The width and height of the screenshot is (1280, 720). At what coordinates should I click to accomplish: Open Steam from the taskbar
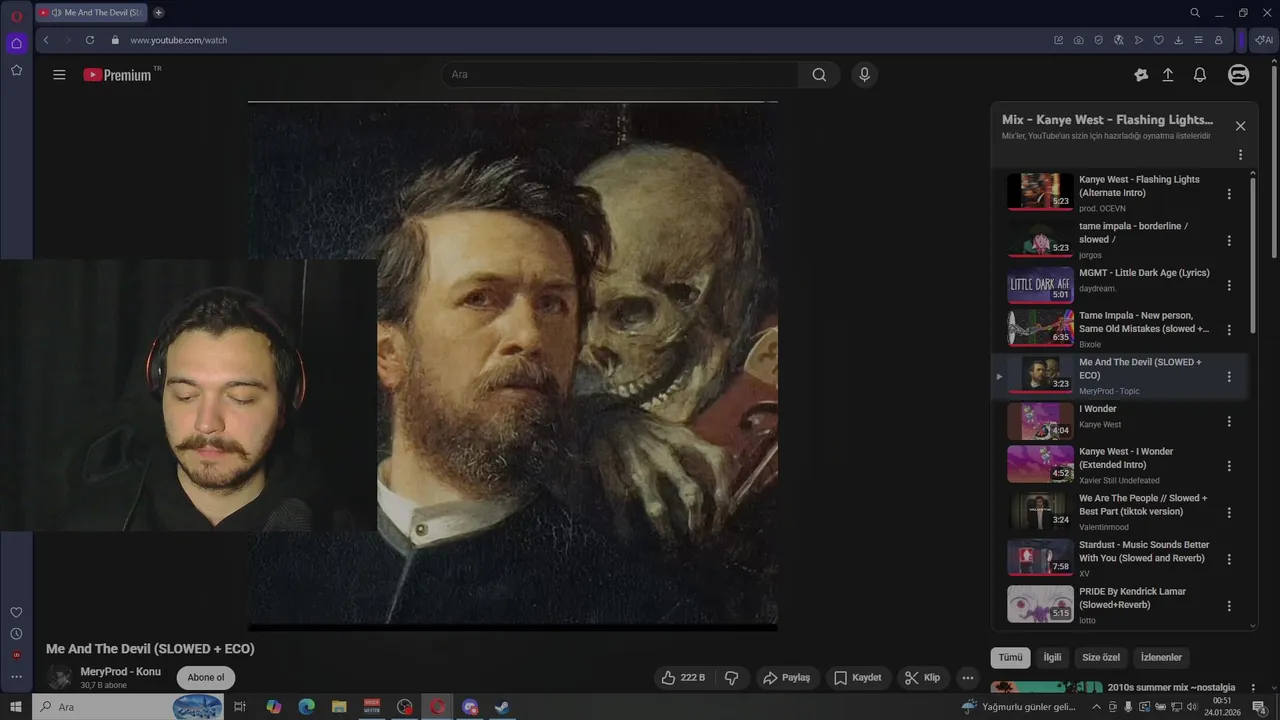tap(503, 707)
